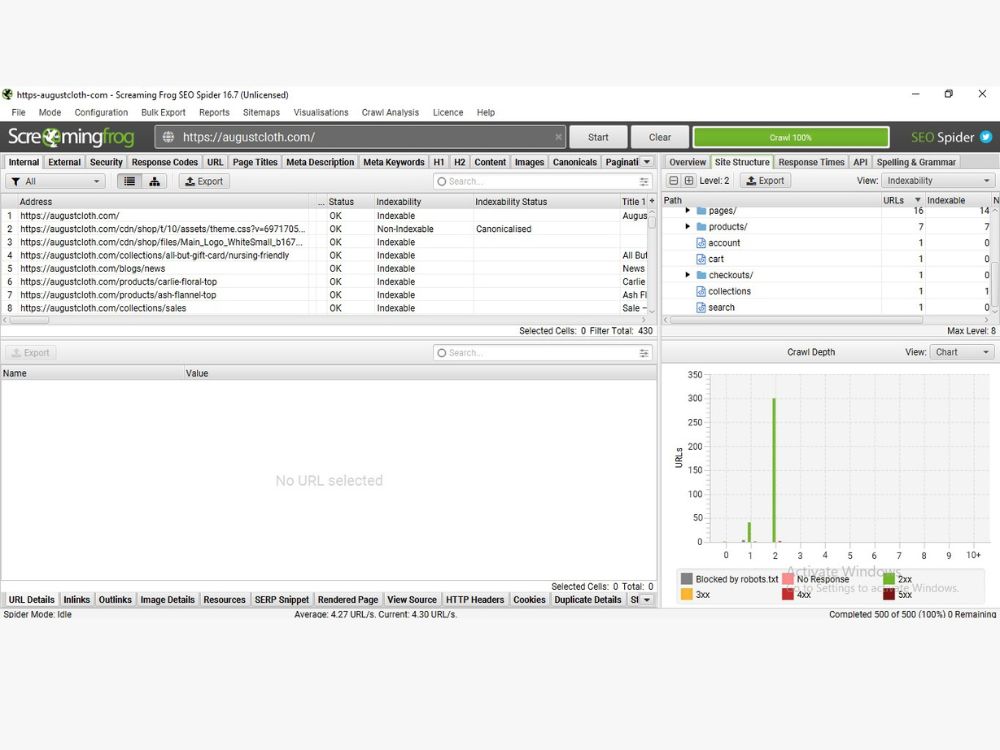The height and width of the screenshot is (750, 1000).
Task: Open the Overview tab
Action: [x=688, y=162]
